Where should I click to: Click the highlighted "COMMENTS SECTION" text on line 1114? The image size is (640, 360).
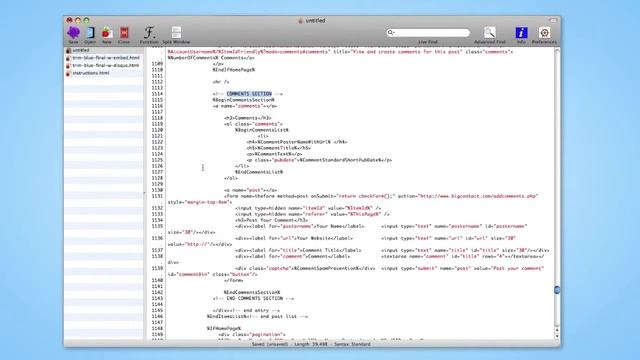point(249,94)
